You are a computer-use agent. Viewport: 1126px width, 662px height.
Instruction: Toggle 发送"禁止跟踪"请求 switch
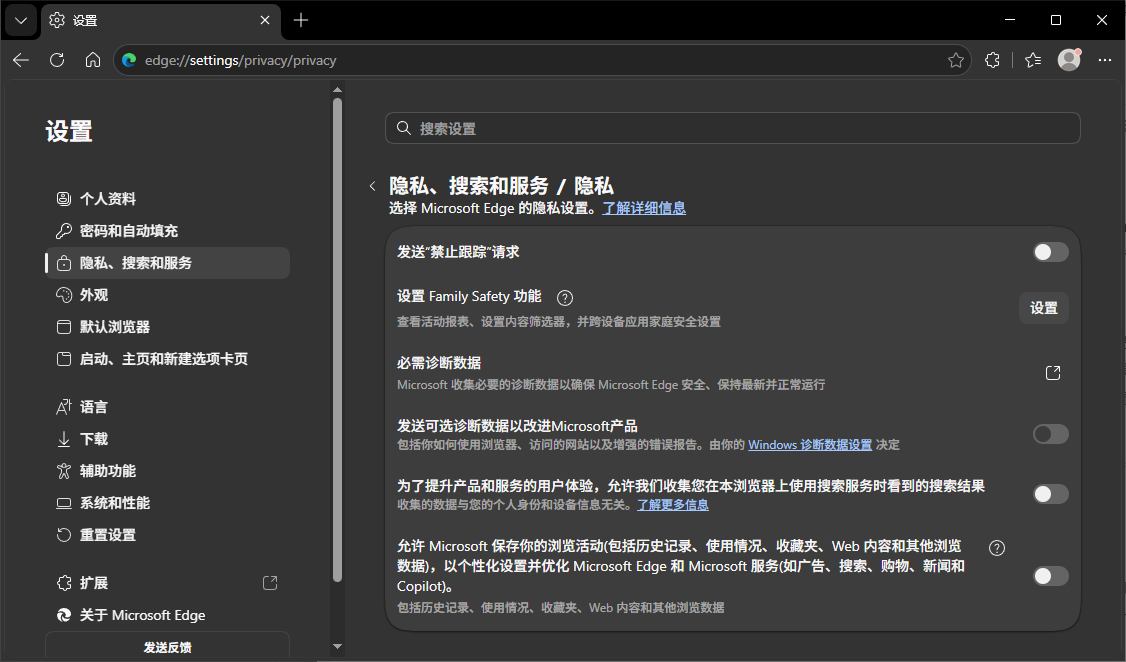pos(1051,252)
